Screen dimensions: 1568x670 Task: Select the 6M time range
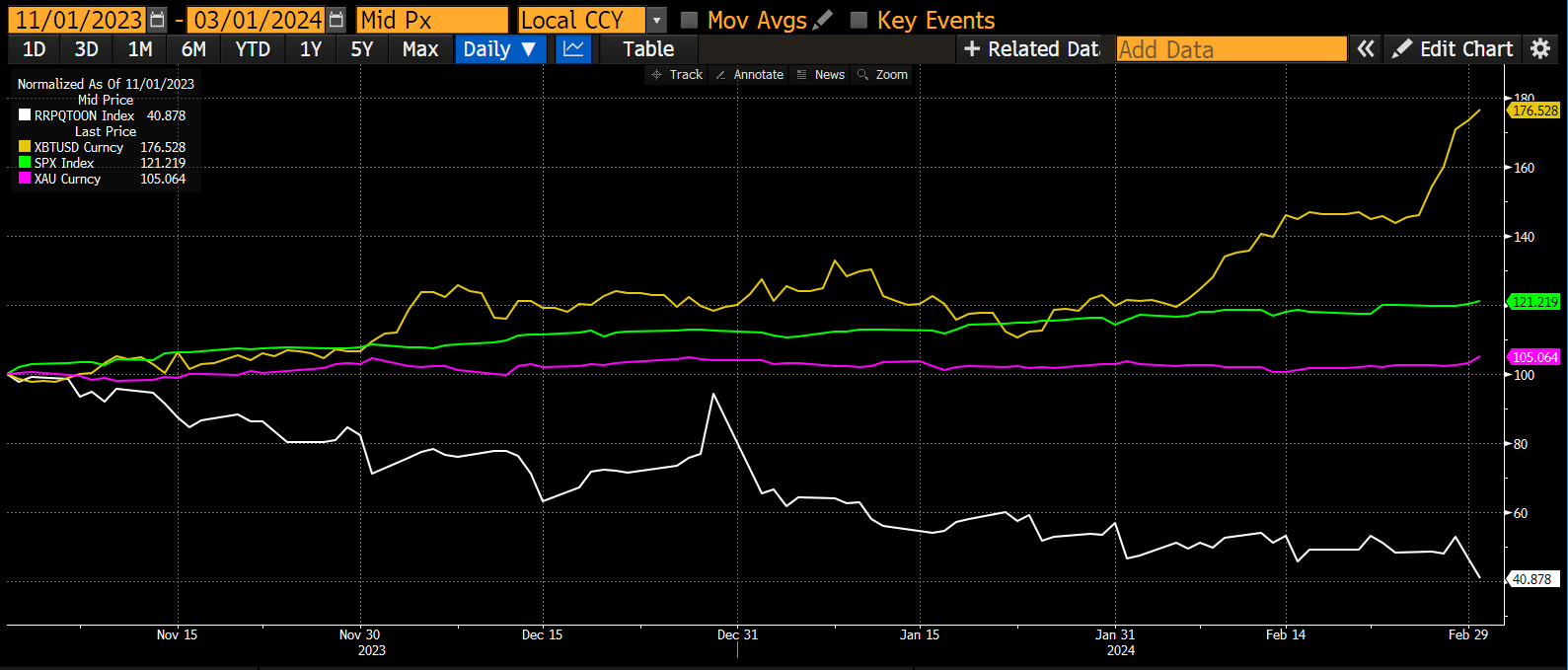193,49
